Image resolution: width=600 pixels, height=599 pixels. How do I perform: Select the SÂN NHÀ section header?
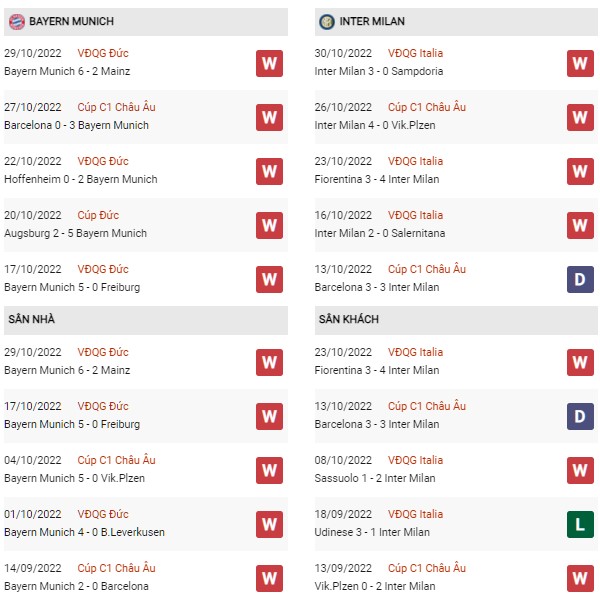point(146,320)
